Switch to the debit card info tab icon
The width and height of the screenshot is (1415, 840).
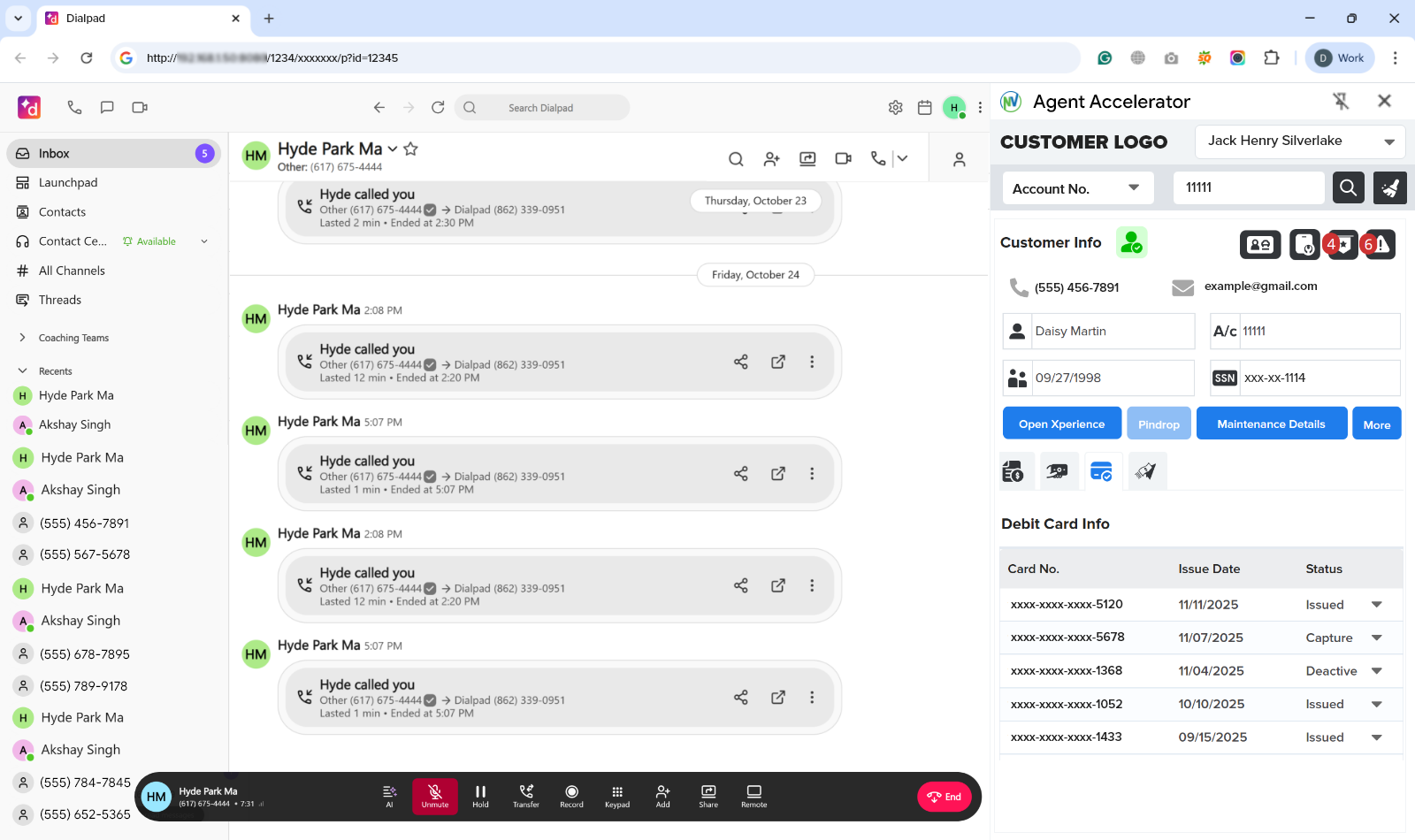point(1101,471)
